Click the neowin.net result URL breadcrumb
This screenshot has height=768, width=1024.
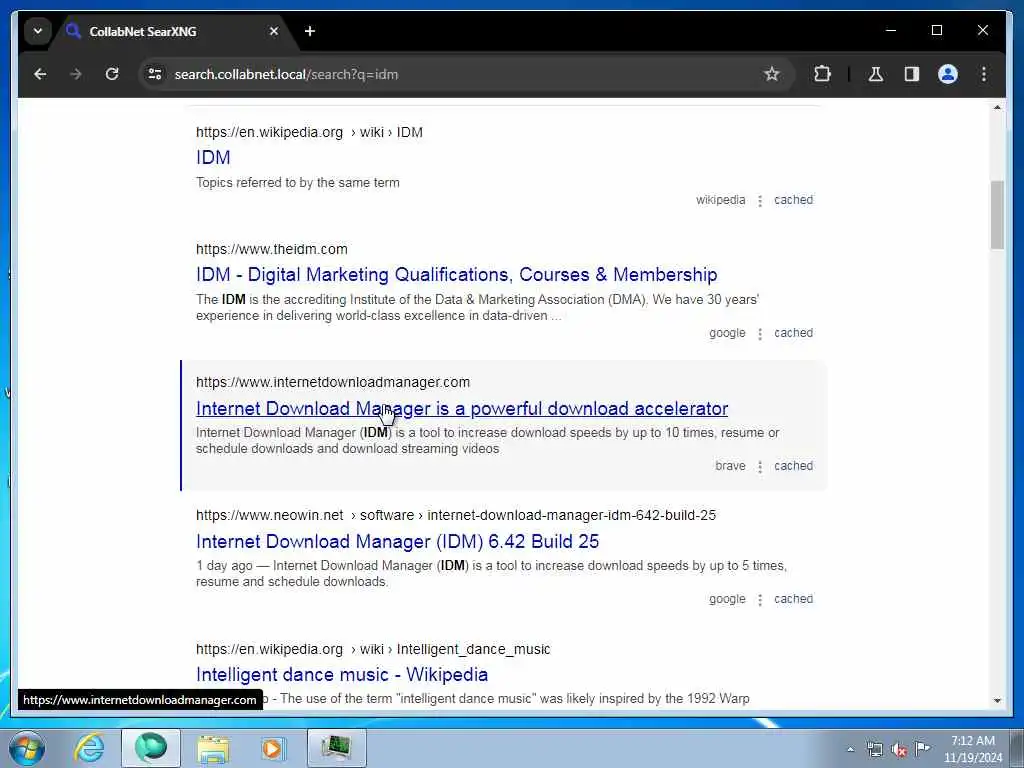(x=456, y=515)
